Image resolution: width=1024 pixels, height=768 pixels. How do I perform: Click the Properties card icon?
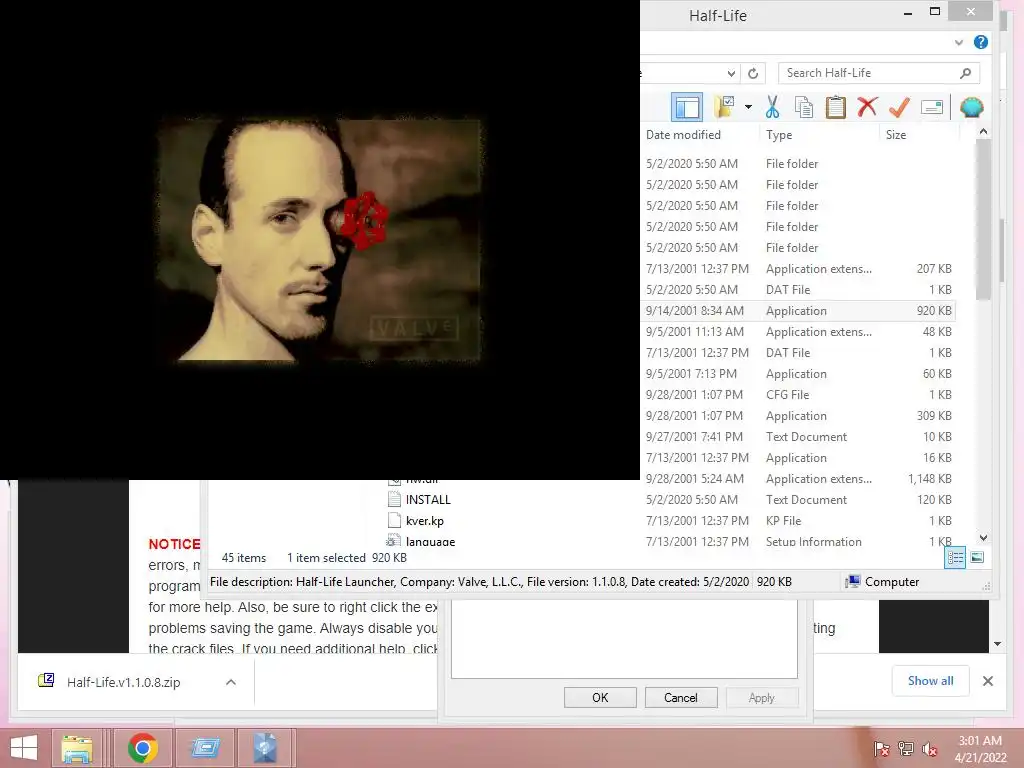[932, 107]
